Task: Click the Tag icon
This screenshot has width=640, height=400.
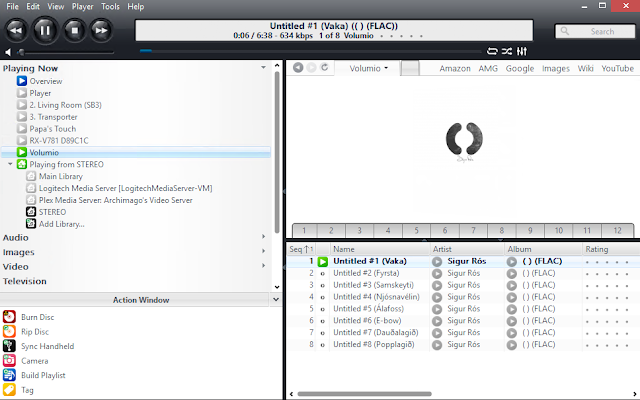Action: [x=9, y=390]
